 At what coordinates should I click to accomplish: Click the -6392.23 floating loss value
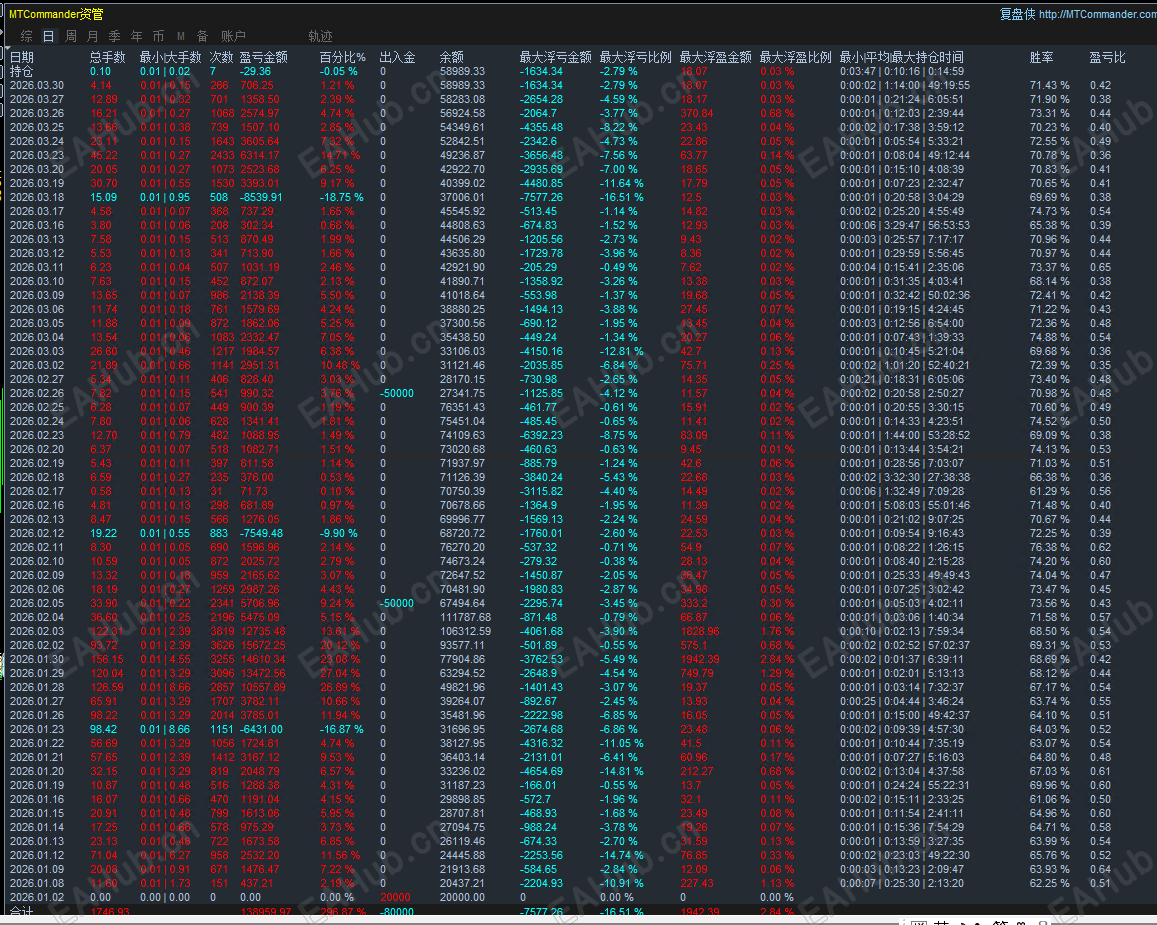pyautogui.click(x=541, y=436)
